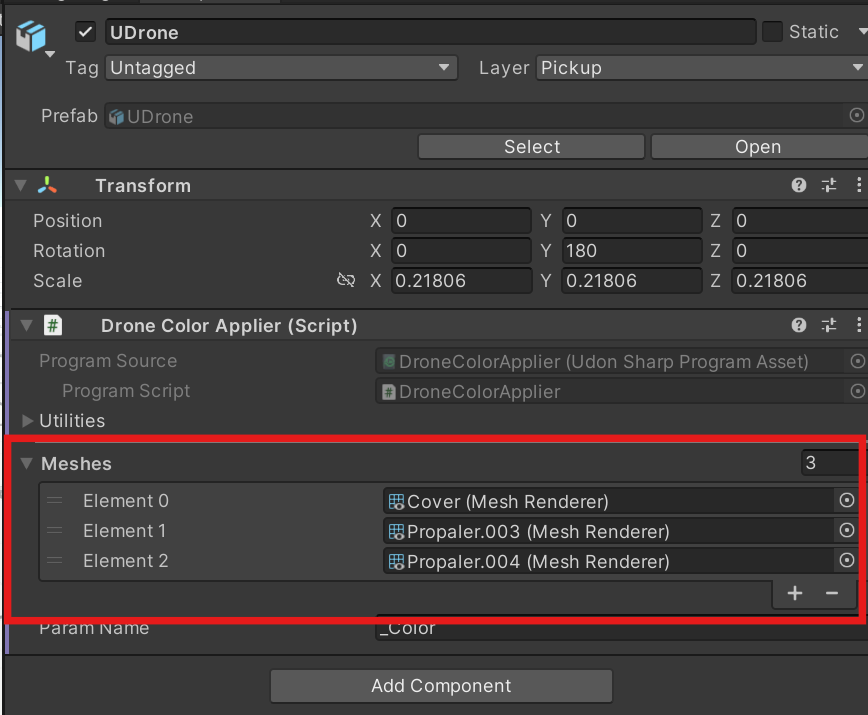Viewport: 868px width, 715px height.
Task: Collapse the Meshes array foldout
Action: pyautogui.click(x=26, y=463)
